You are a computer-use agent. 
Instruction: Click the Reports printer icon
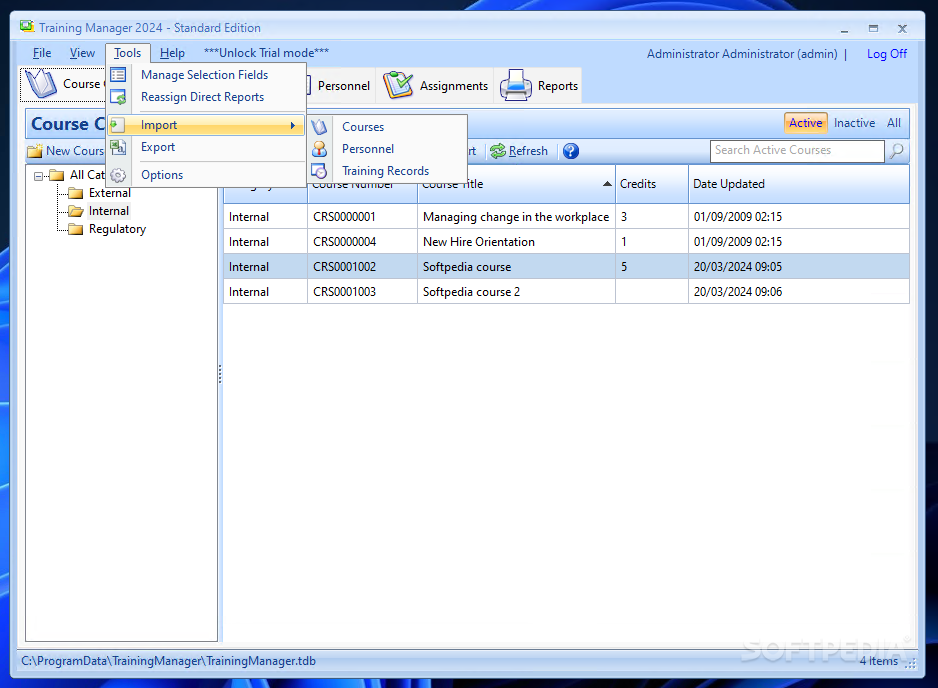click(516, 85)
